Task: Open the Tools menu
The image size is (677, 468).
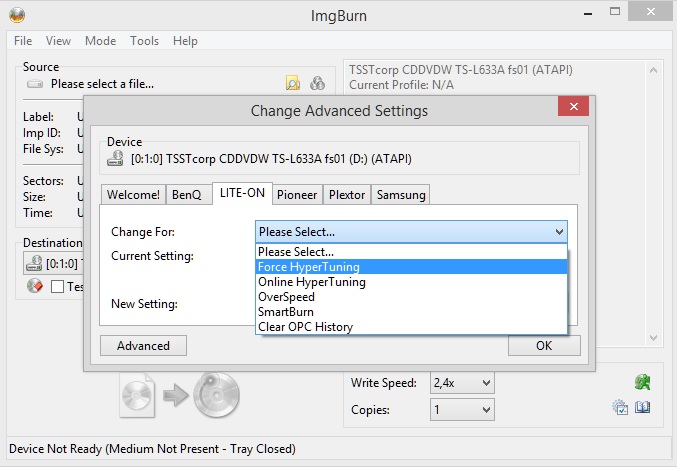Action: tap(144, 41)
